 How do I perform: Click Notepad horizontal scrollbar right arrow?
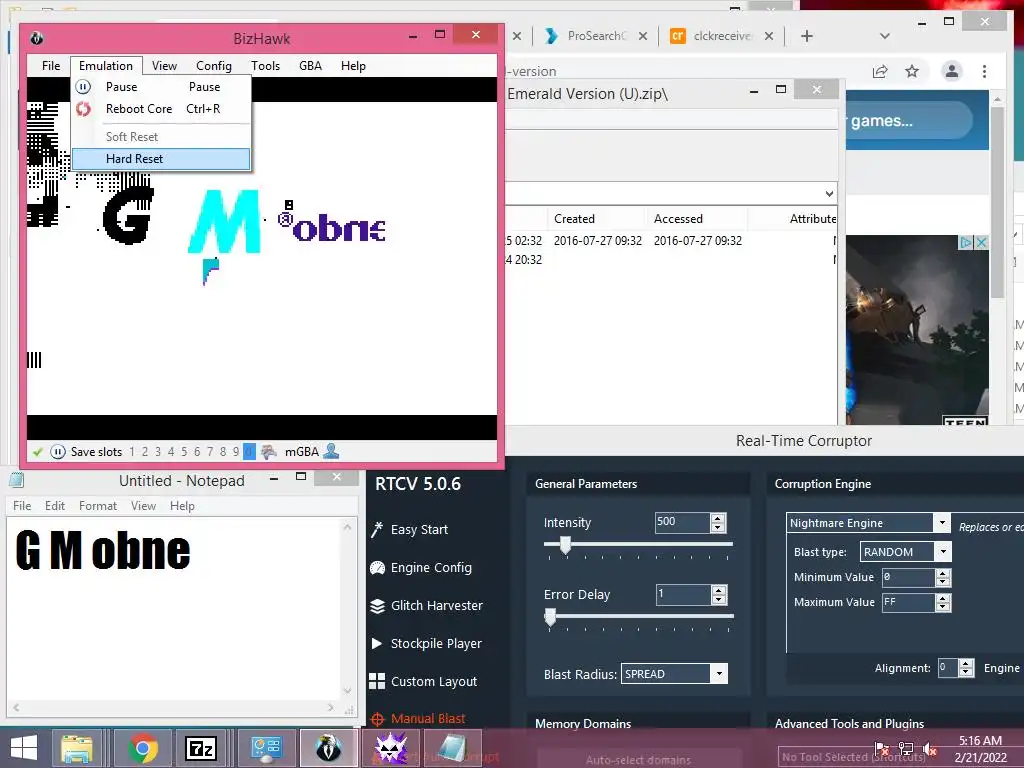coord(330,707)
